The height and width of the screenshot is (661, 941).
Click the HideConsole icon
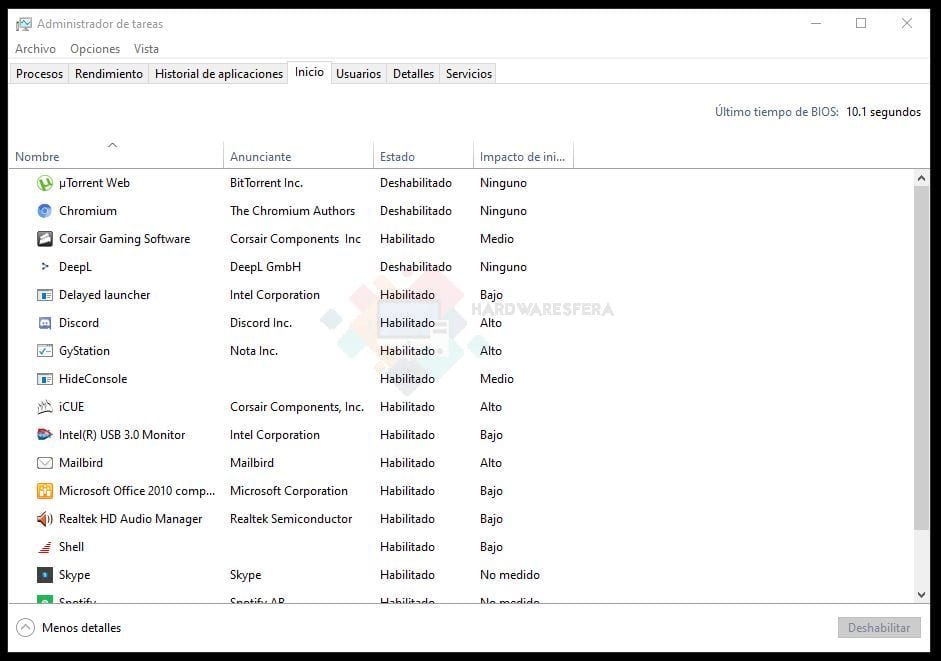click(45, 379)
